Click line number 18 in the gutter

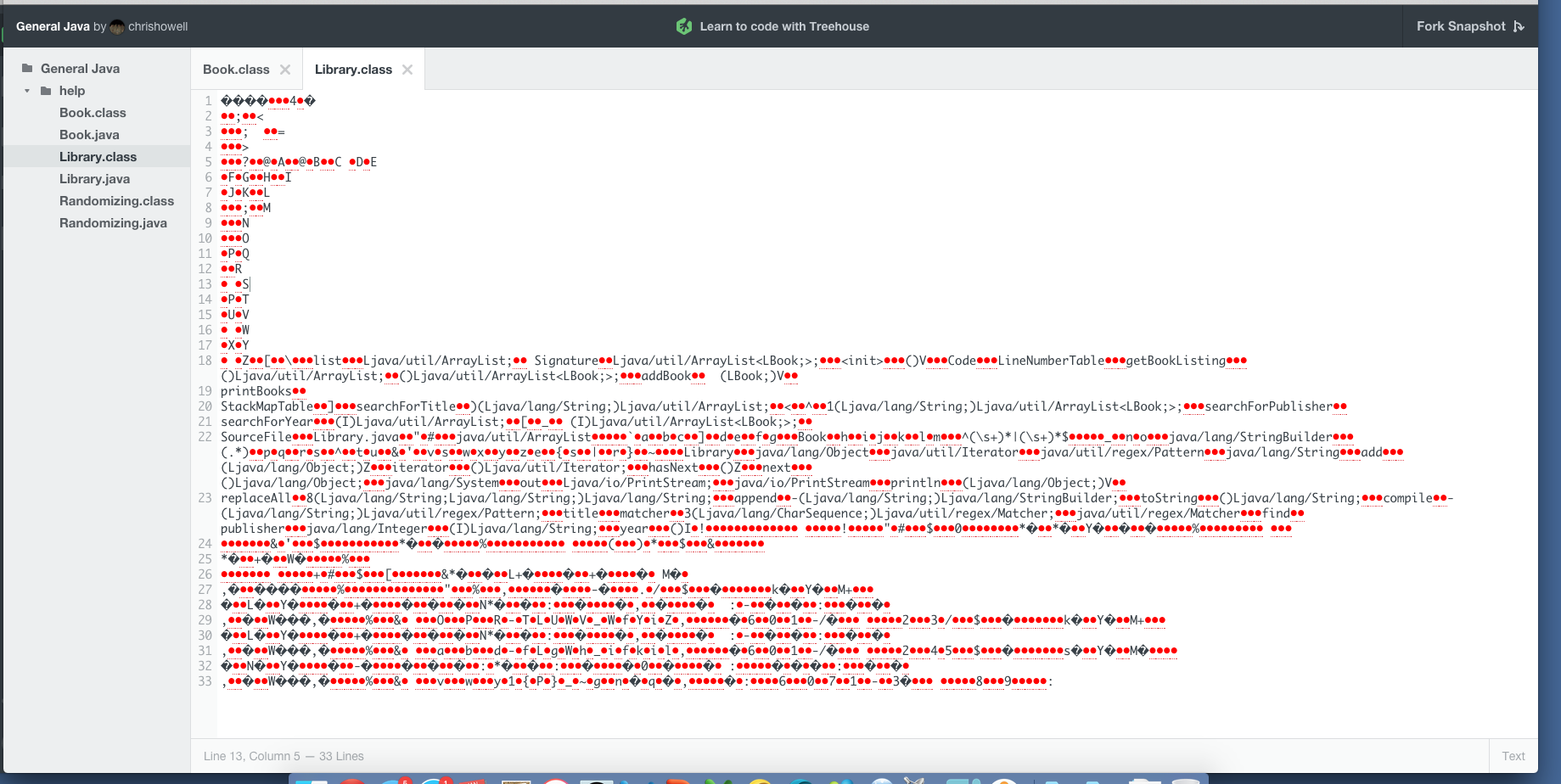click(x=205, y=361)
